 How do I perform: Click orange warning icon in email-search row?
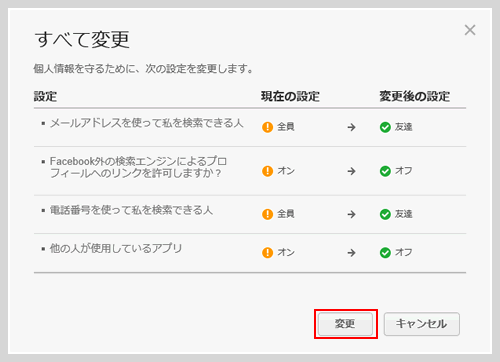pyautogui.click(x=268, y=127)
